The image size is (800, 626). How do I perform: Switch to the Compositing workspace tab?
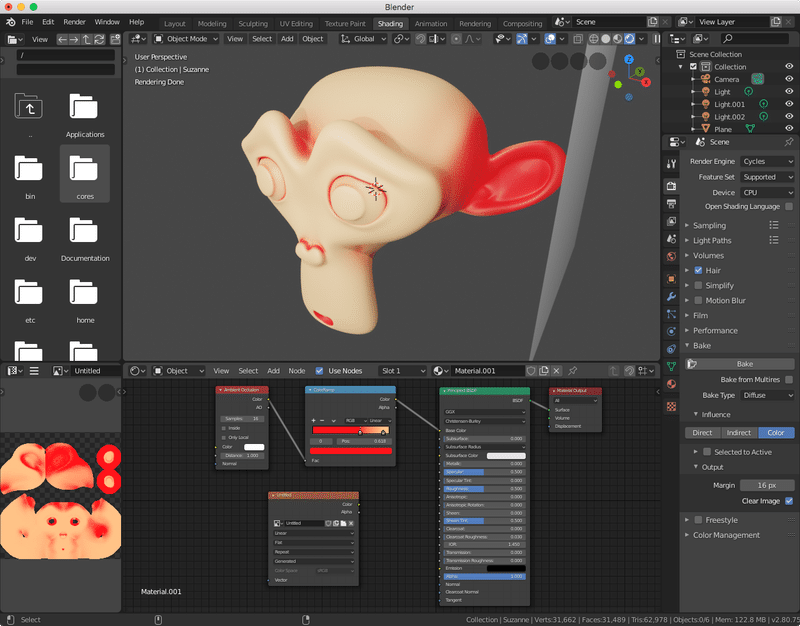pyautogui.click(x=522, y=23)
